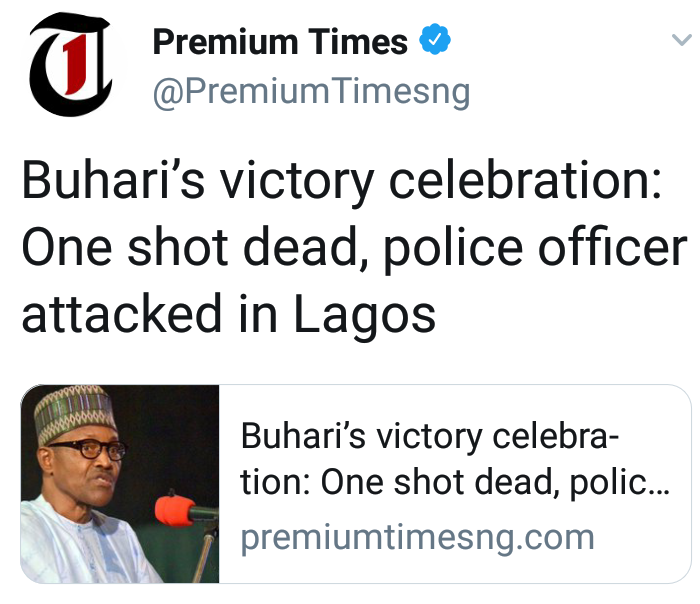Click the @PremiumTimesng handle
This screenshot has height=604, width=700.
(x=310, y=94)
